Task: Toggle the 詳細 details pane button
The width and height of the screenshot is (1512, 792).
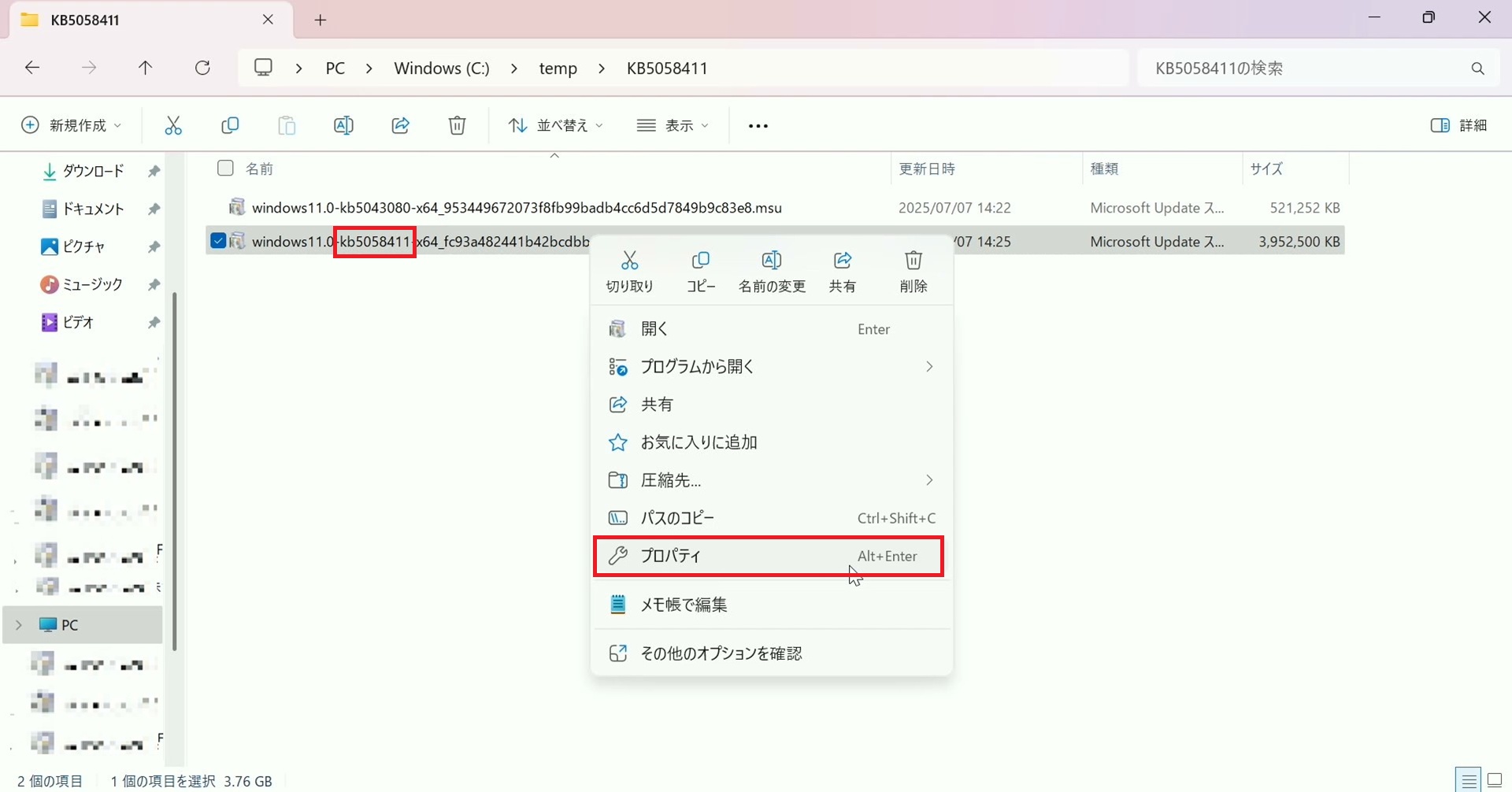Action: tap(1458, 126)
